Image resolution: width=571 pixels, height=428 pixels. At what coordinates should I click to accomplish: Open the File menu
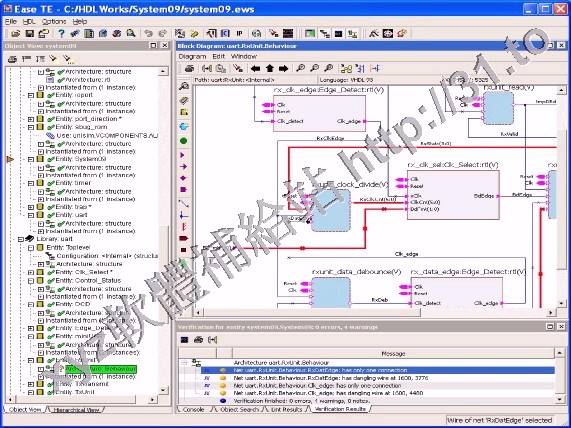pyautogui.click(x=11, y=21)
